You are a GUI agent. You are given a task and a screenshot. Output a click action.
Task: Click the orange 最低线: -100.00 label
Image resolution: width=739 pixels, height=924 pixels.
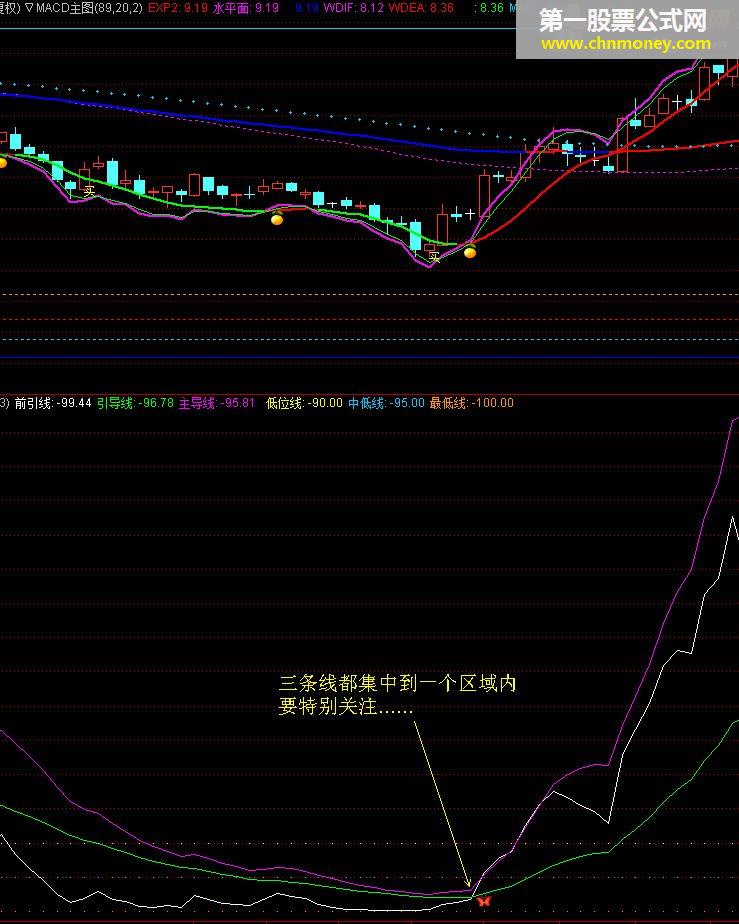tap(471, 403)
